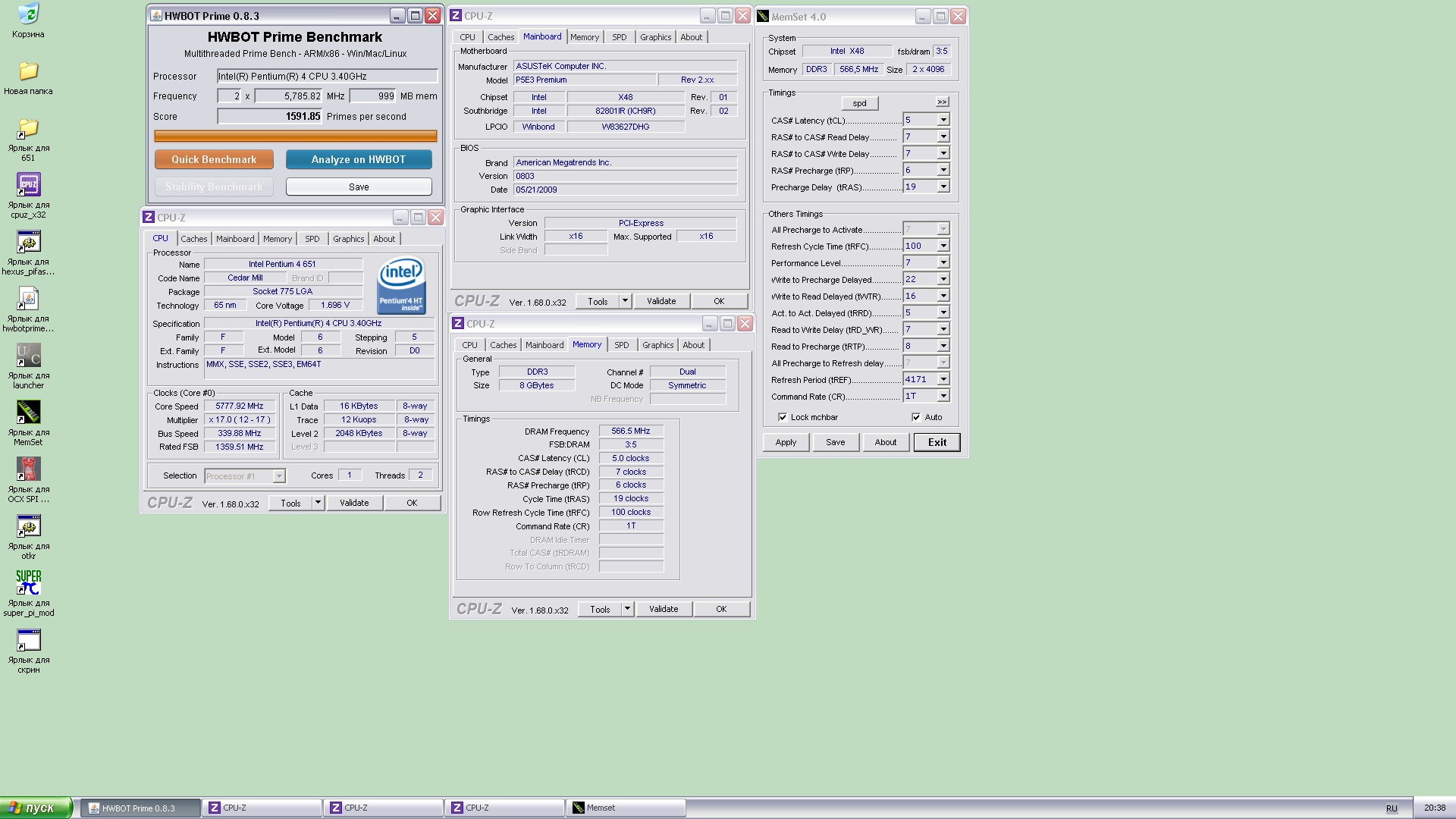Click the Intel Pentium 4 HT logo
This screenshot has height=819, width=1456.
(401, 286)
